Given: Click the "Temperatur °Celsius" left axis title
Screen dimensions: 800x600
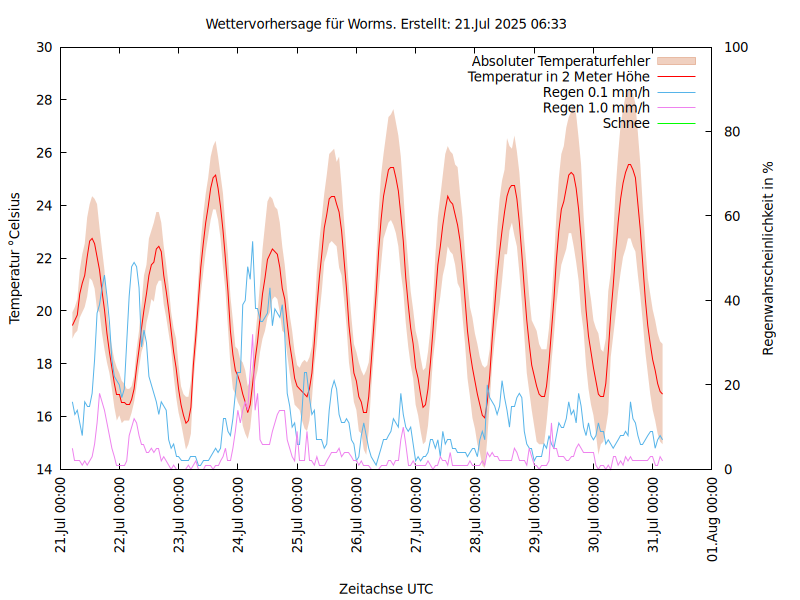Looking at the screenshot, I should point(15,257).
